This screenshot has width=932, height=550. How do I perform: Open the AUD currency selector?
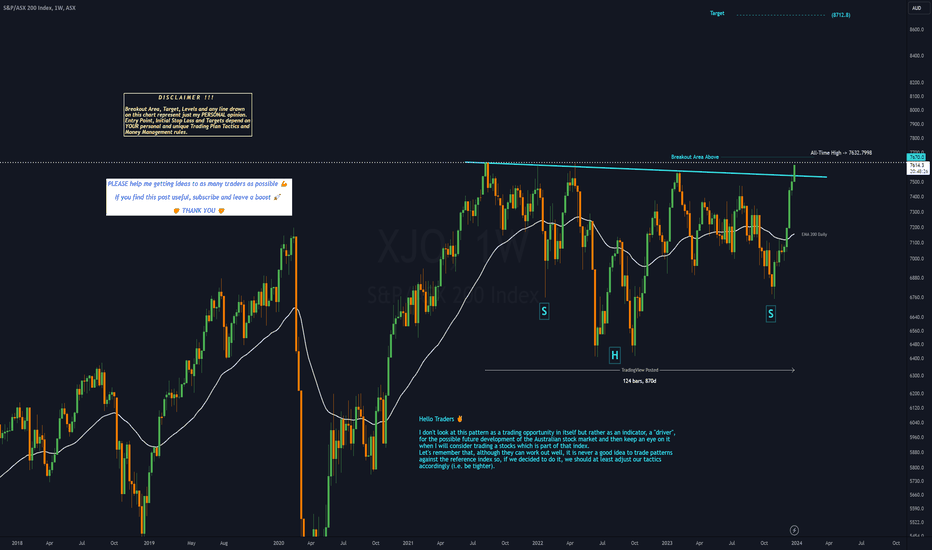tap(916, 8)
